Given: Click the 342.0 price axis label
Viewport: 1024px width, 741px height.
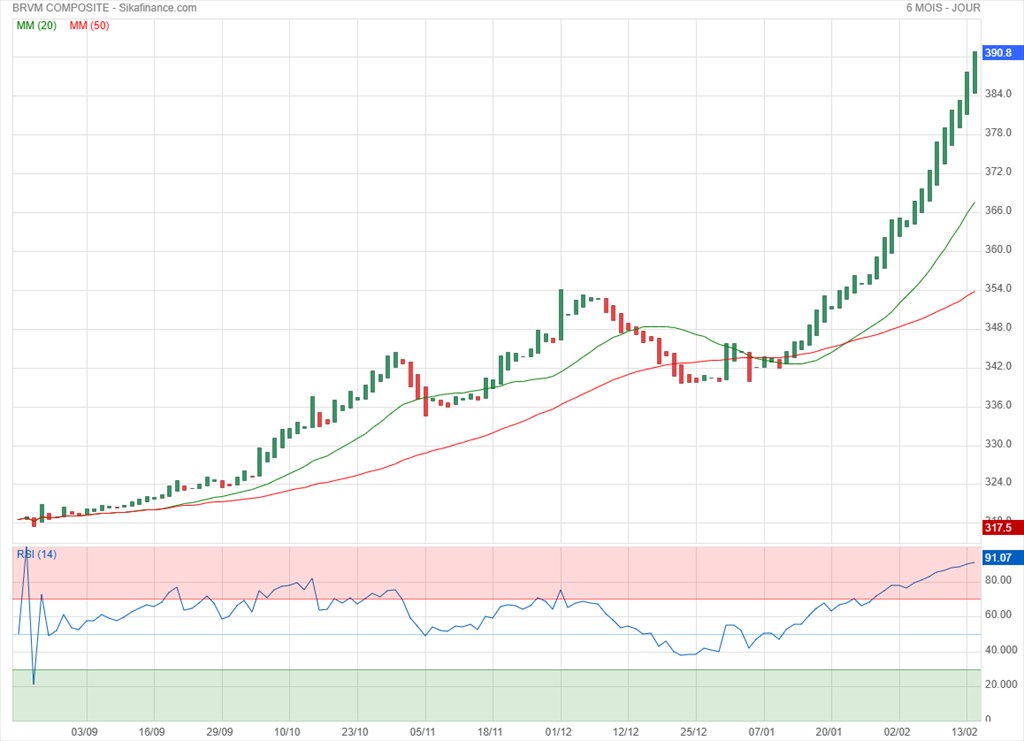Looking at the screenshot, I should [1000, 367].
